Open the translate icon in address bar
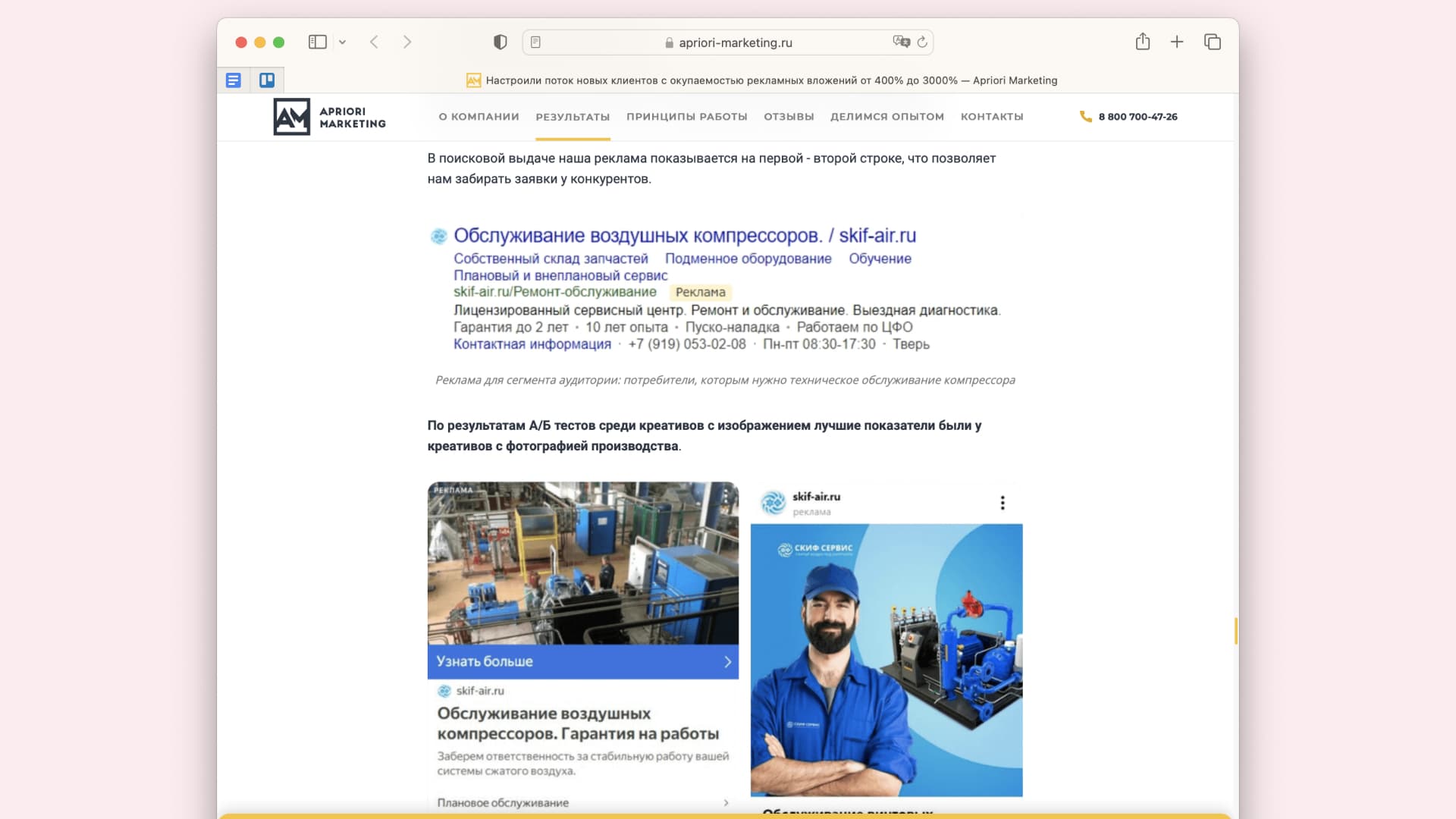The width and height of the screenshot is (1456, 819). tap(902, 42)
